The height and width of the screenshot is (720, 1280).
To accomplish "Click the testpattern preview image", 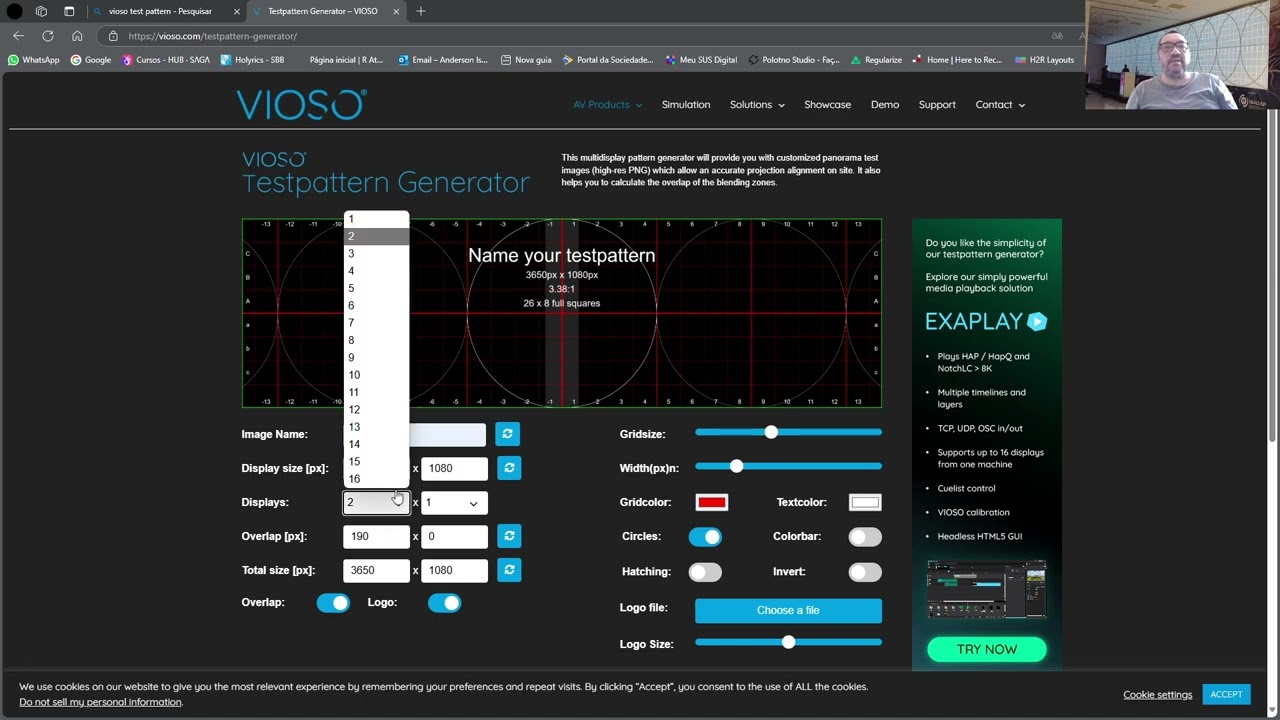I will click(x=561, y=313).
